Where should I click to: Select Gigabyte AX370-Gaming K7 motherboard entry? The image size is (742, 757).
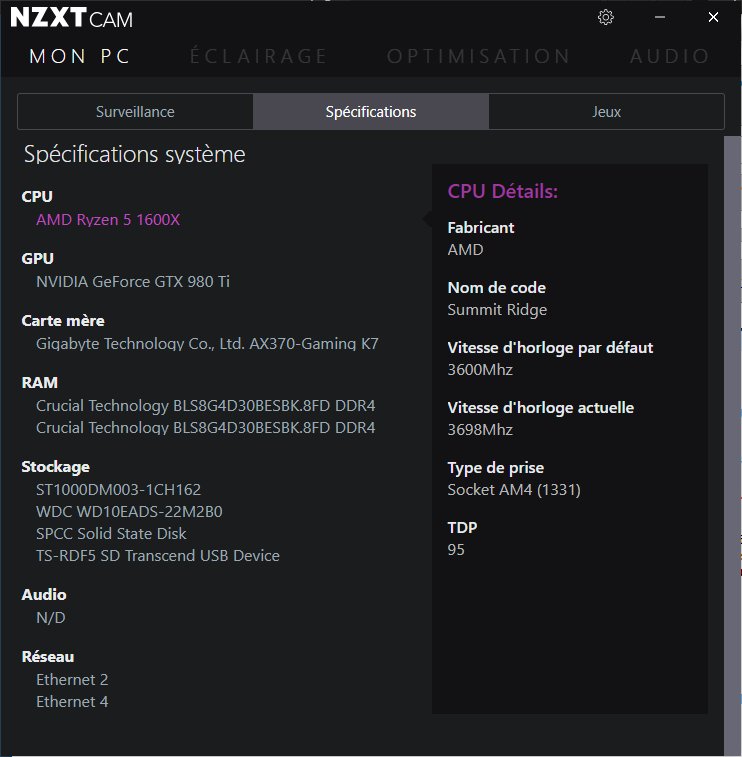(207, 344)
